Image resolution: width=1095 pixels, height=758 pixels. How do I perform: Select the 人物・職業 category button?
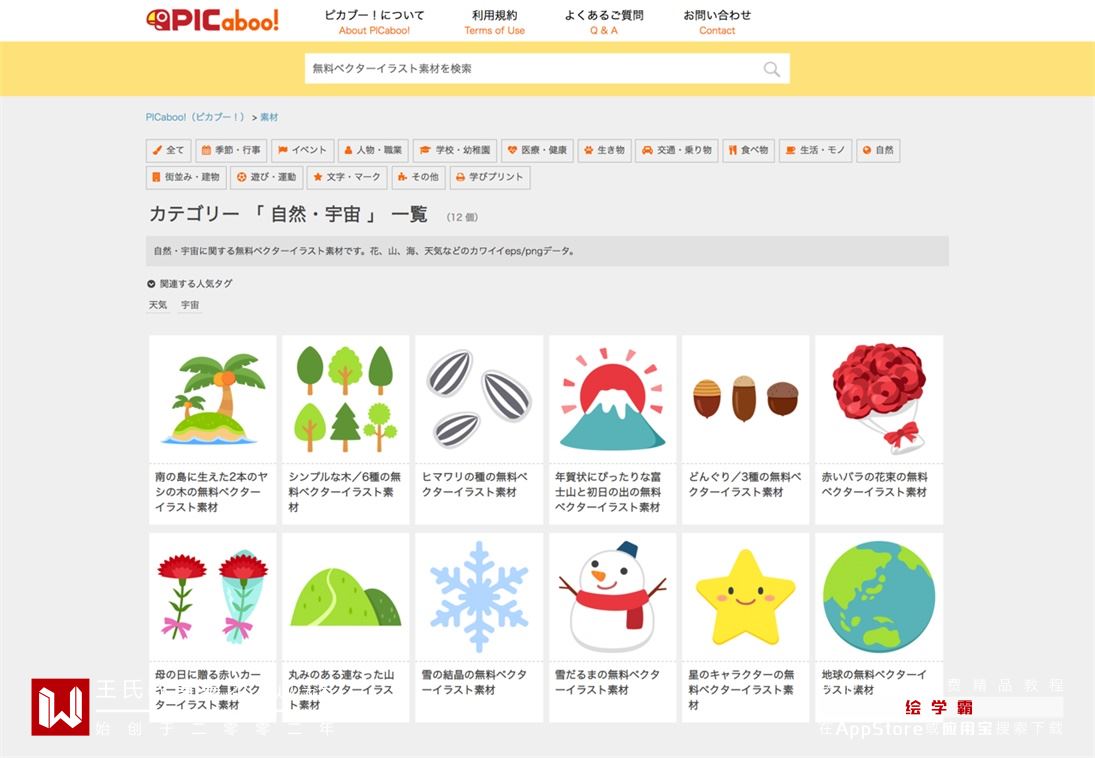pyautogui.click(x=373, y=150)
